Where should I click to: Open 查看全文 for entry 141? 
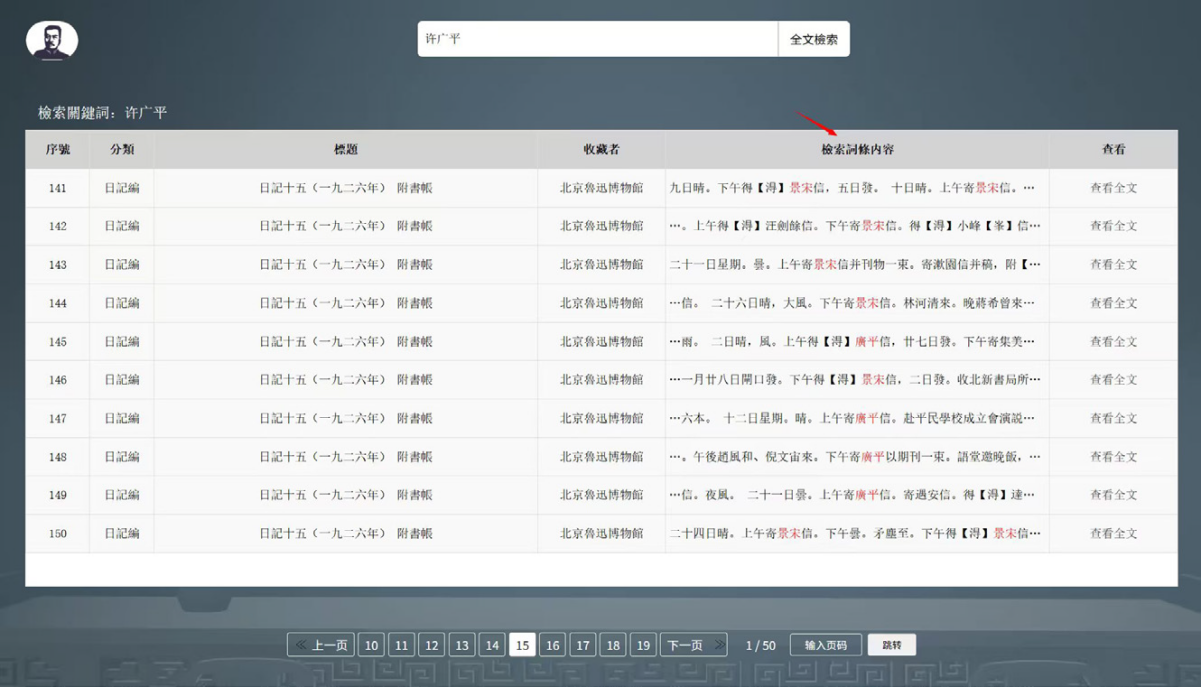pos(1113,188)
